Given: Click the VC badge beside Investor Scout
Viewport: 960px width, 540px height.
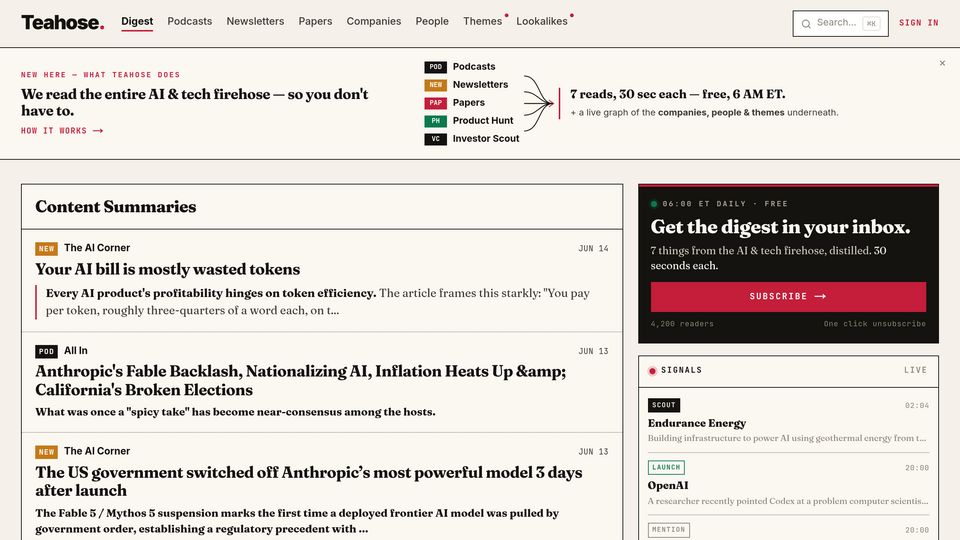Looking at the screenshot, I should 435,139.
